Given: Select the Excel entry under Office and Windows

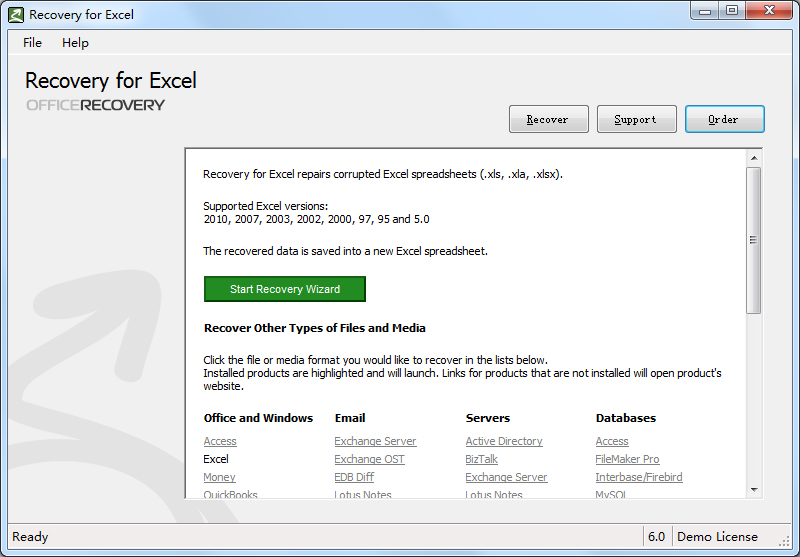Looking at the screenshot, I should click(x=216, y=459).
